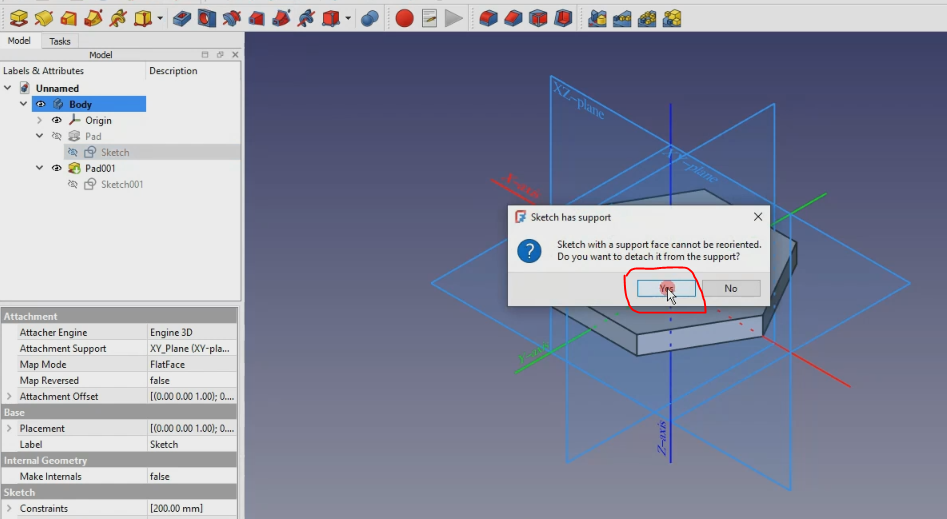Open the Macros dialog icon
Screen dimensions: 947x519
(x=429, y=19)
